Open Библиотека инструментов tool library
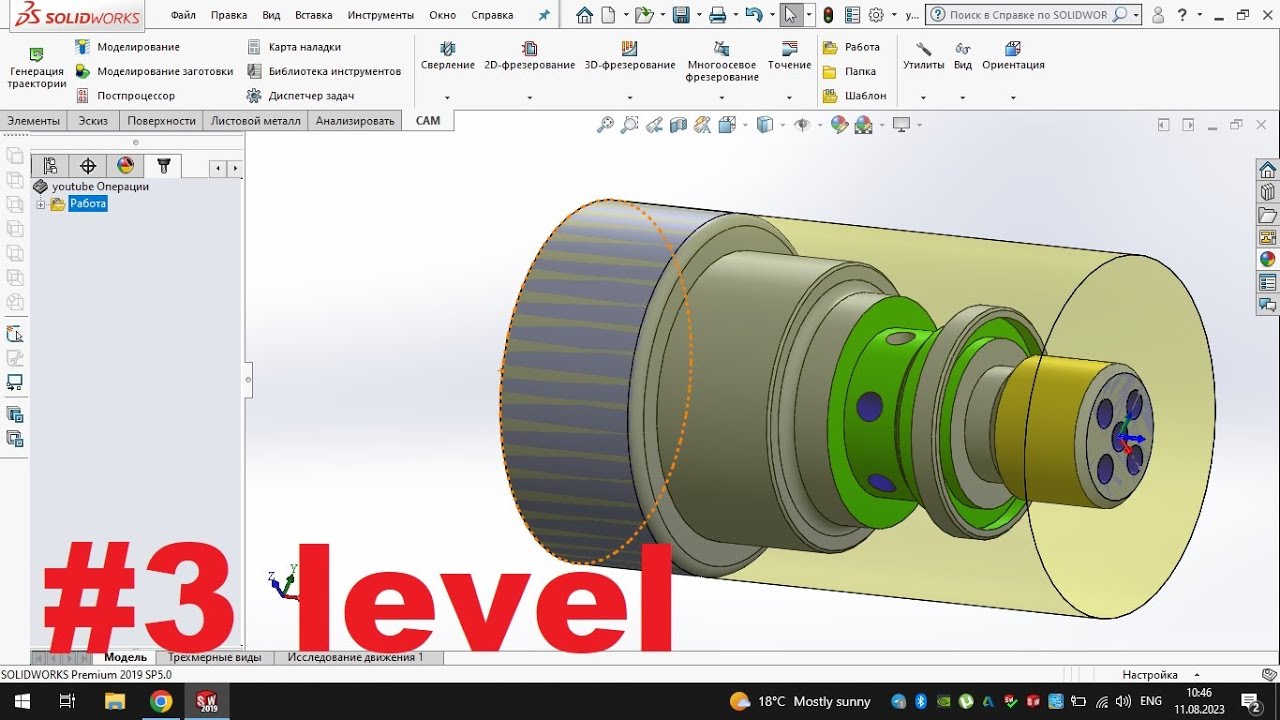 (x=323, y=71)
